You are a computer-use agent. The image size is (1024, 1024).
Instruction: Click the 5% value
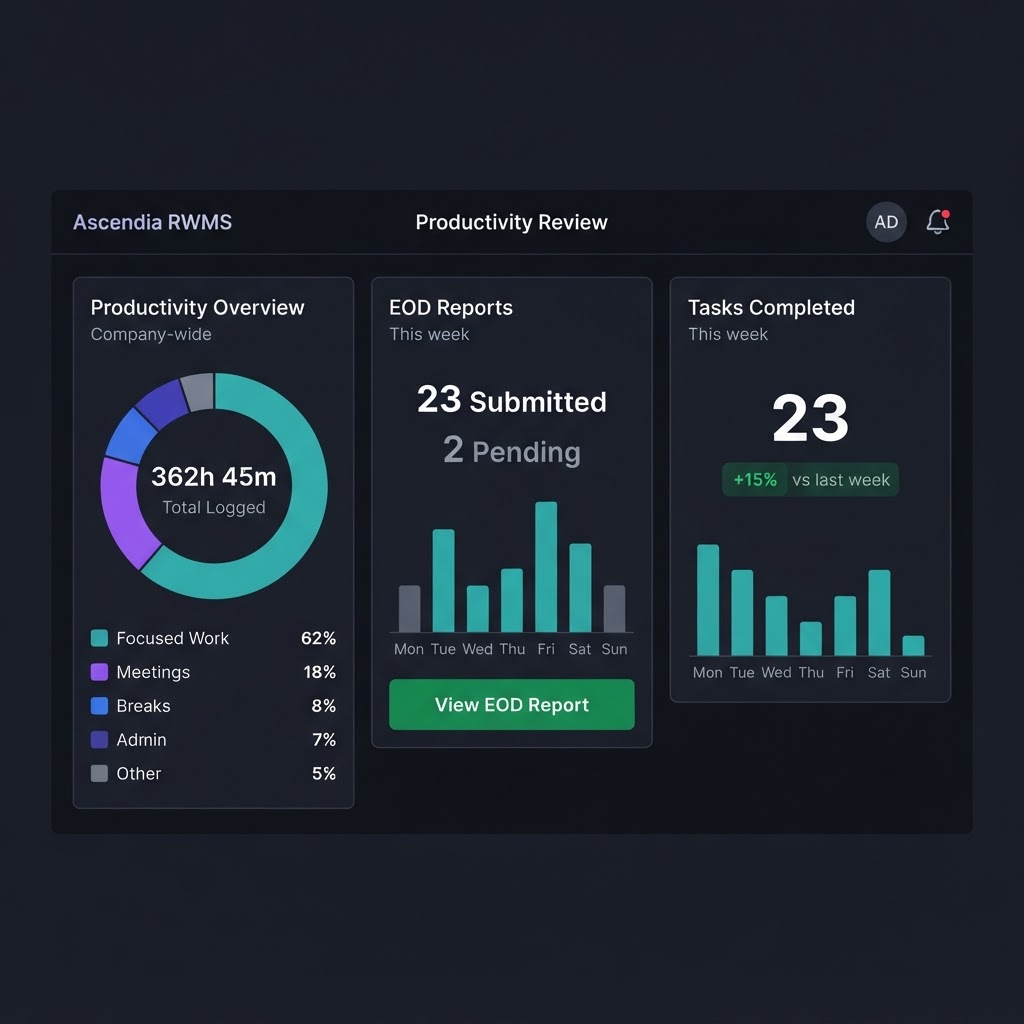coord(323,774)
